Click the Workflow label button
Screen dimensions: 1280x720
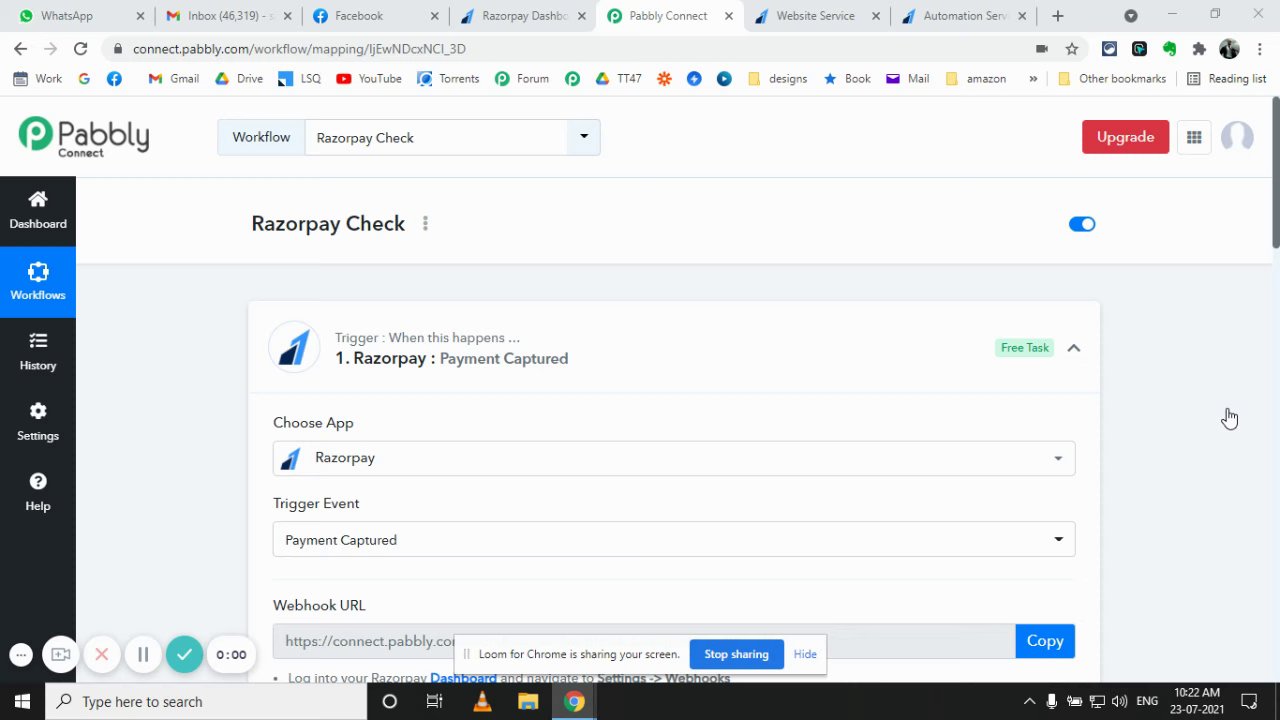tap(261, 137)
